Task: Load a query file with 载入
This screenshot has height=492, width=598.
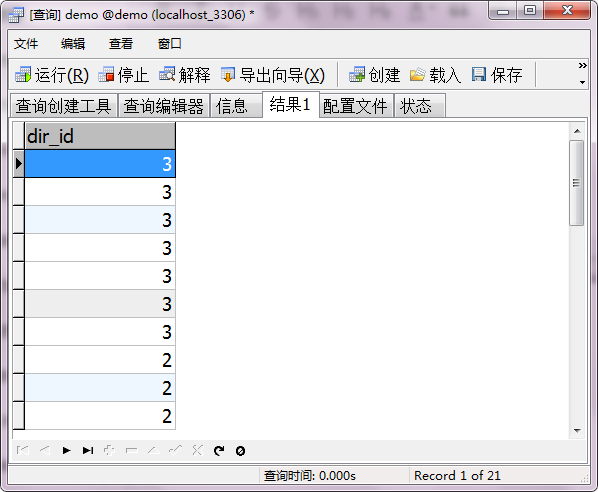Action: 436,75
